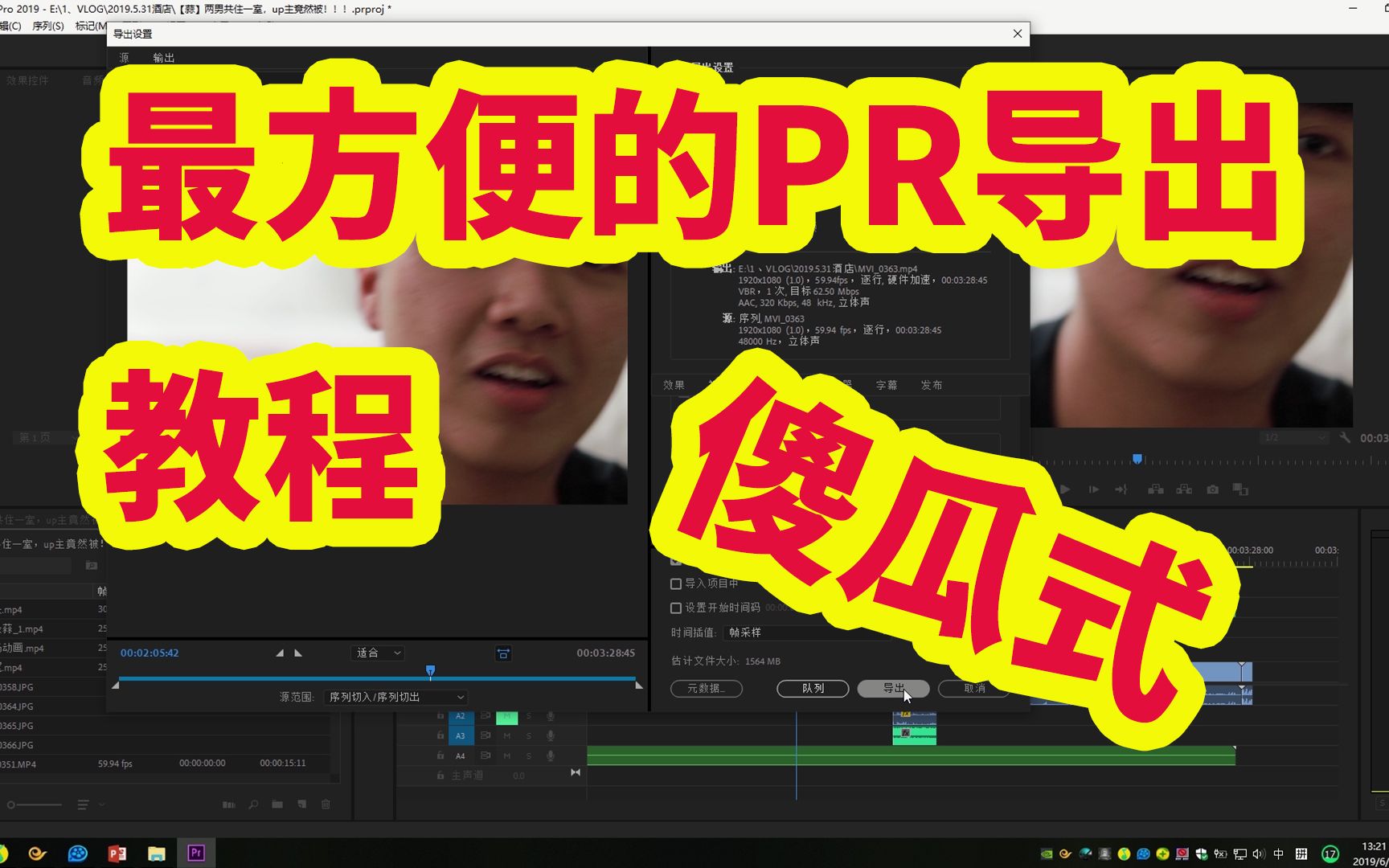The width and height of the screenshot is (1389, 868).
Task: Click the Comparison View icon
Action: [x=1240, y=489]
